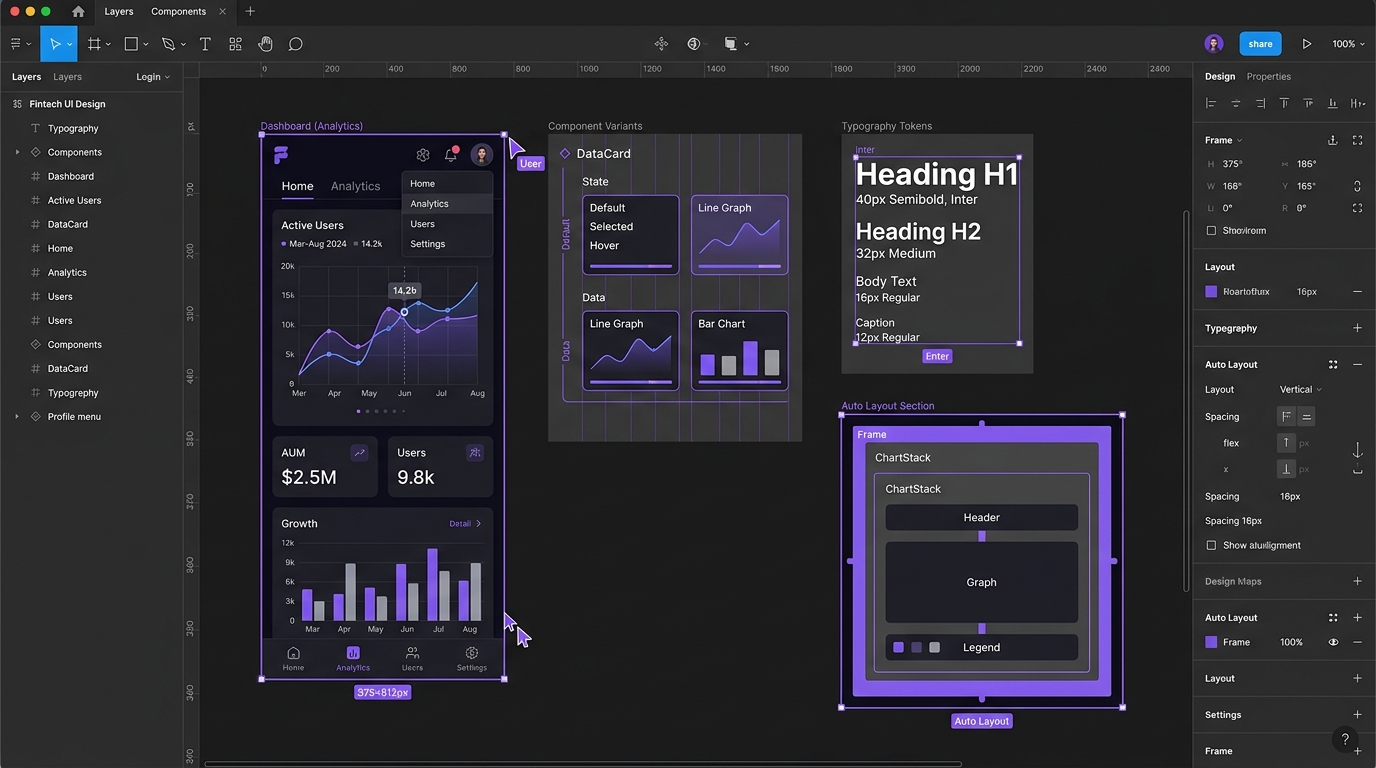
Task: Click the purple Frame fill swatch
Action: click(x=1211, y=642)
